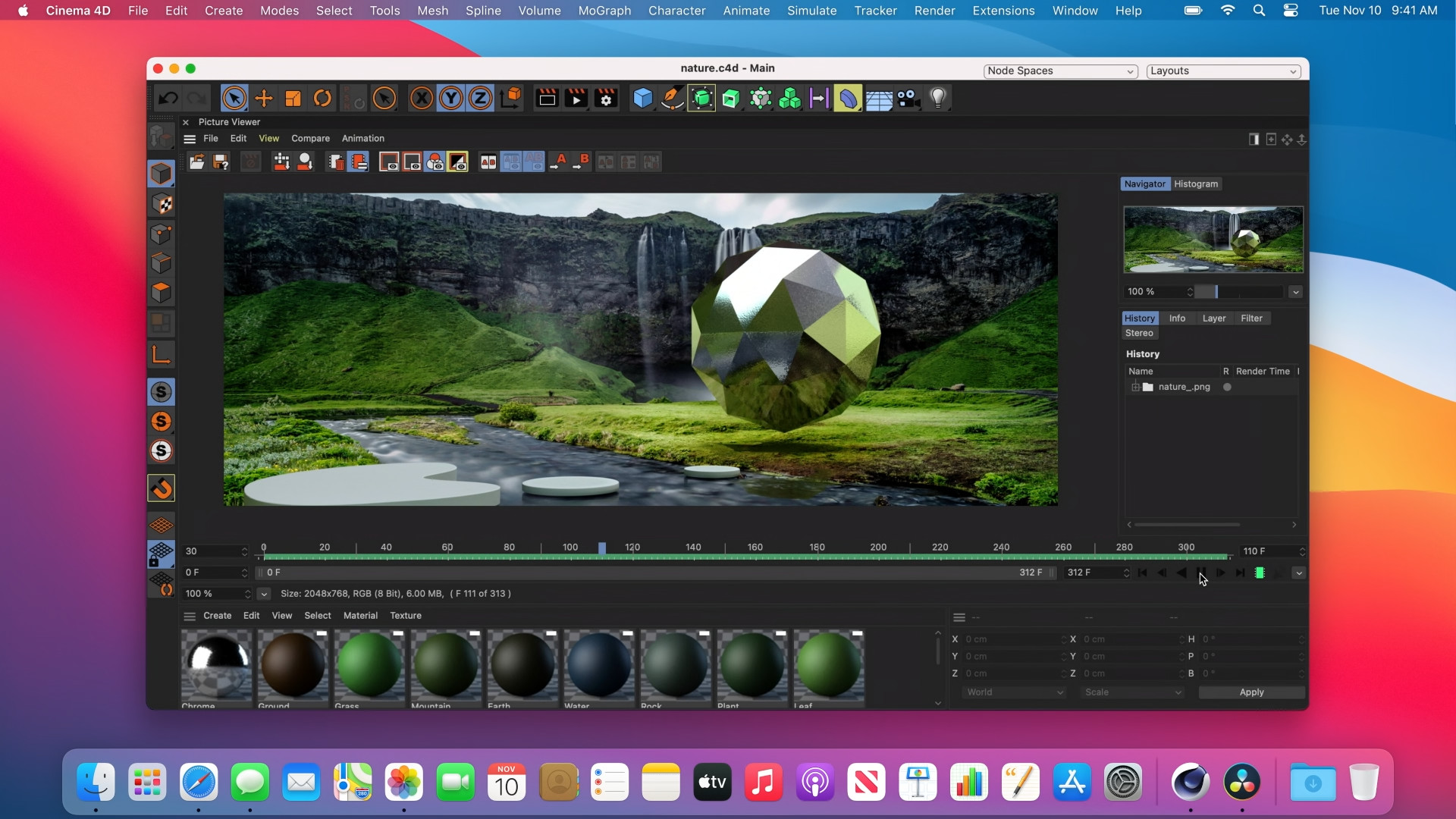
Task: Open the Save Image icon in Picture Viewer
Action: 220,161
